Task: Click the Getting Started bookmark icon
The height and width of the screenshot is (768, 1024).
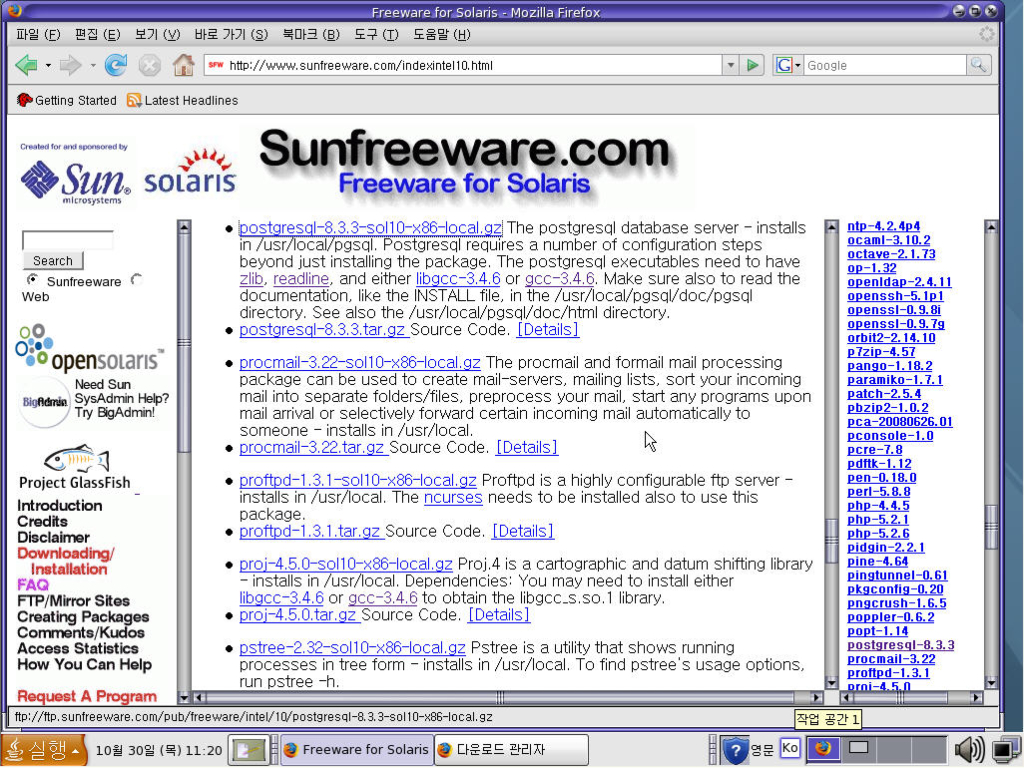Action: (x=24, y=100)
